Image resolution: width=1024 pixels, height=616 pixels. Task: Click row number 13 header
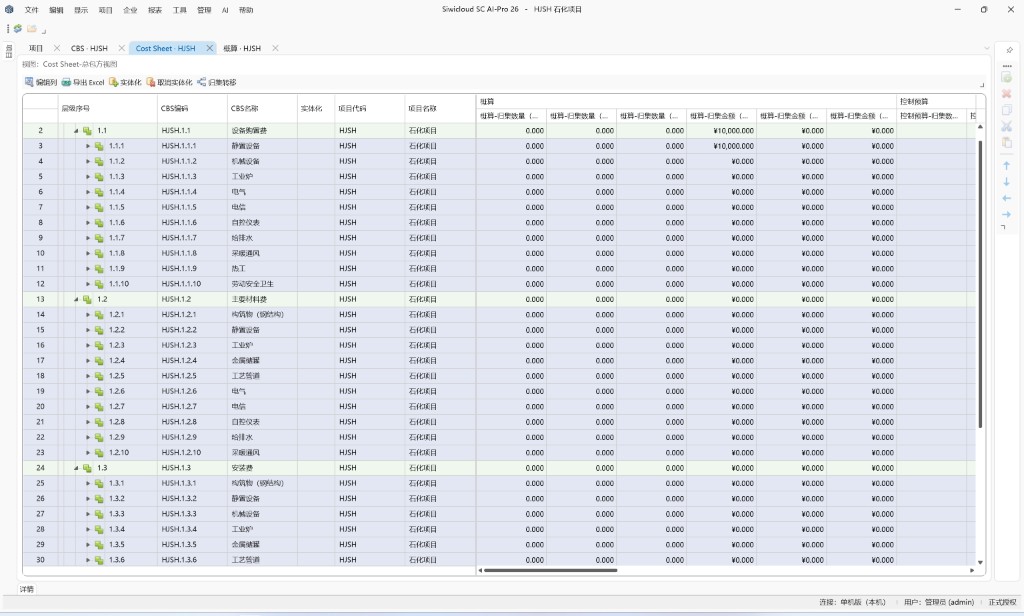tap(40, 299)
